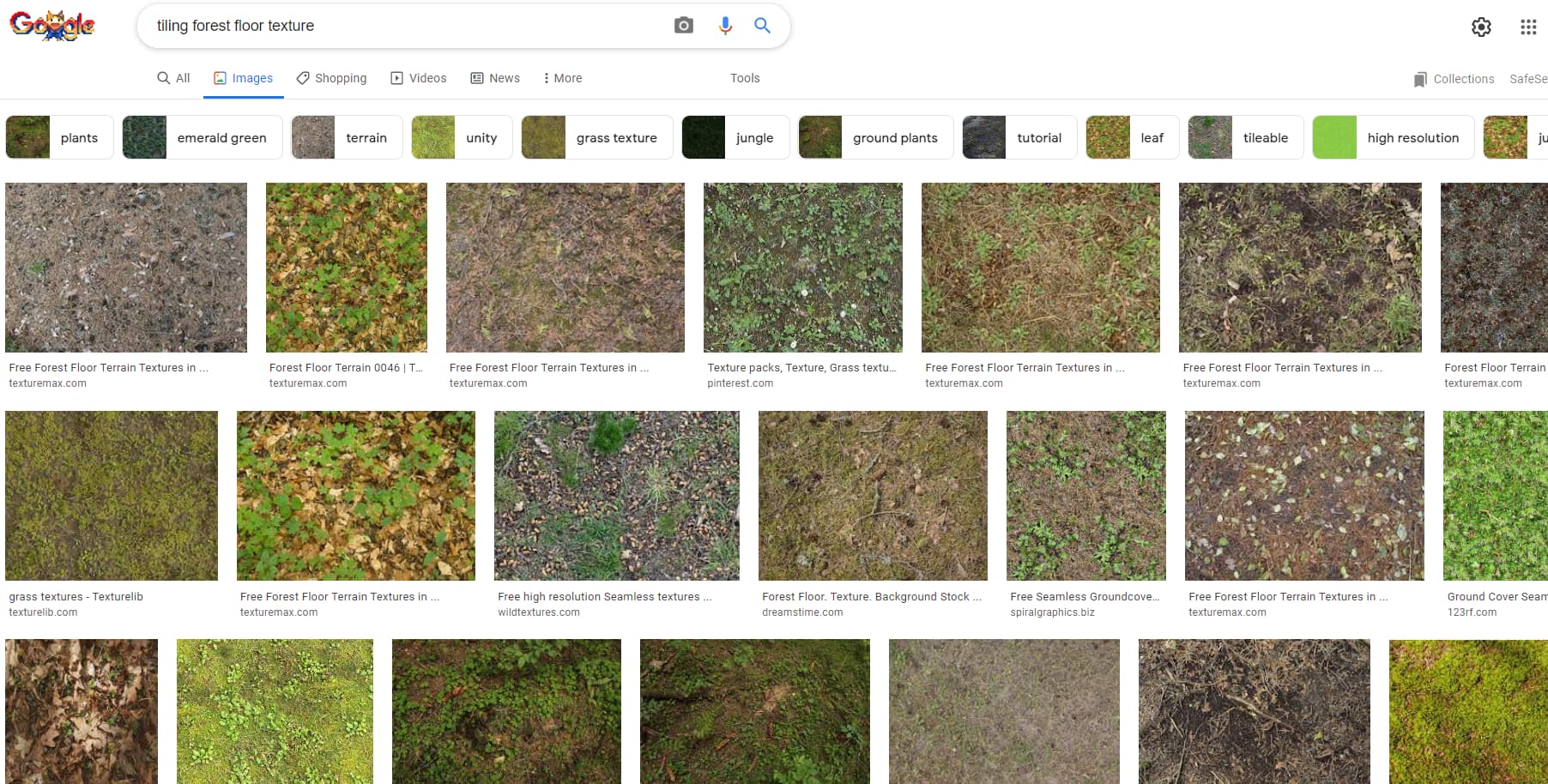Start voice search with microphone icon

(x=725, y=26)
